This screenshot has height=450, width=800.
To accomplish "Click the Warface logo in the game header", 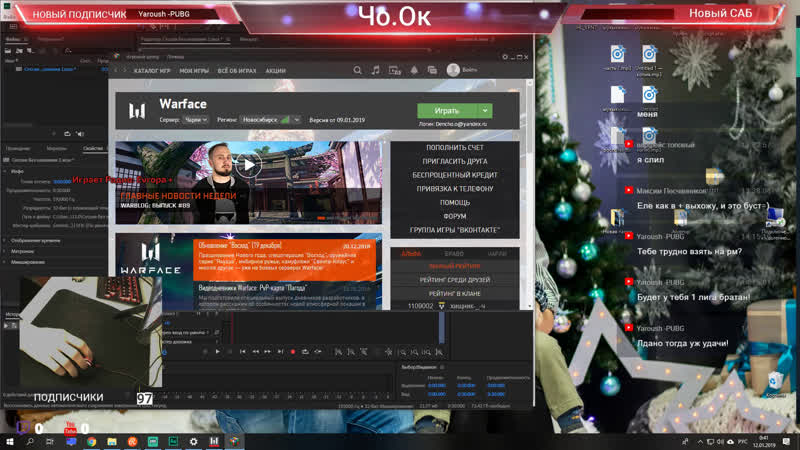I will pyautogui.click(x=137, y=110).
